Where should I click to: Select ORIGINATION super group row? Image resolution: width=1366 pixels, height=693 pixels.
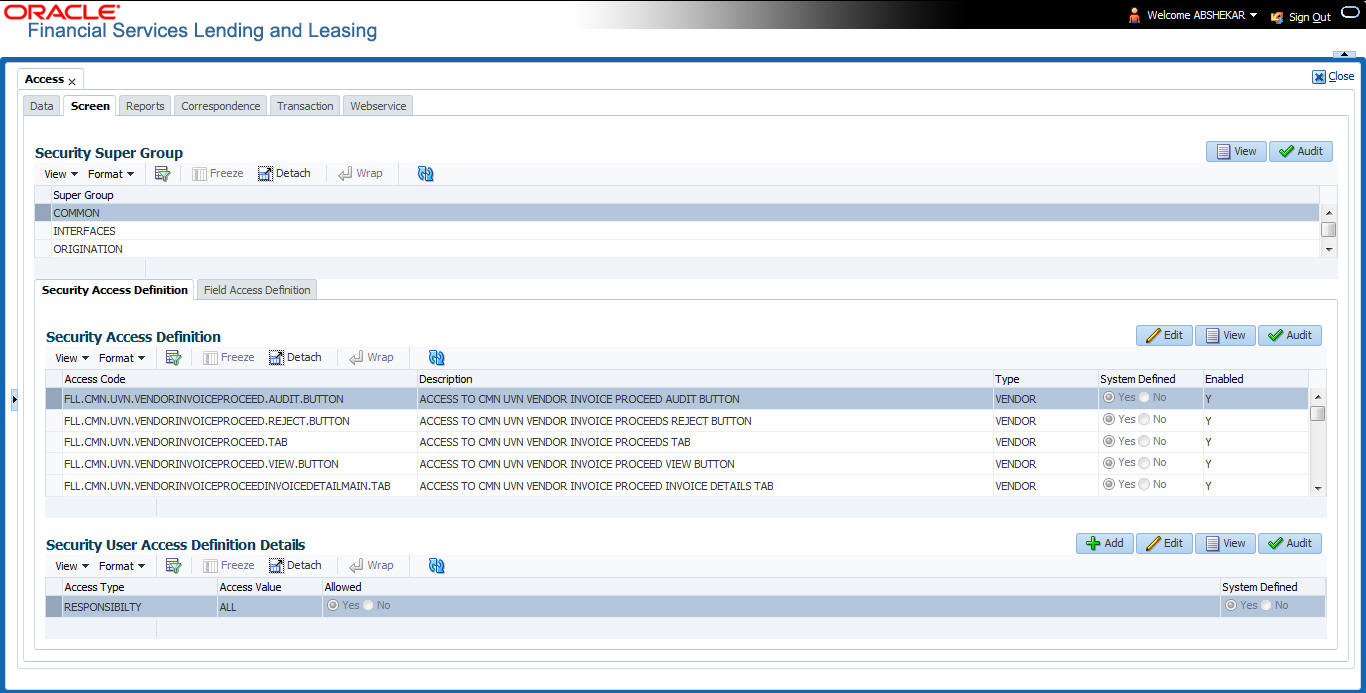point(677,249)
